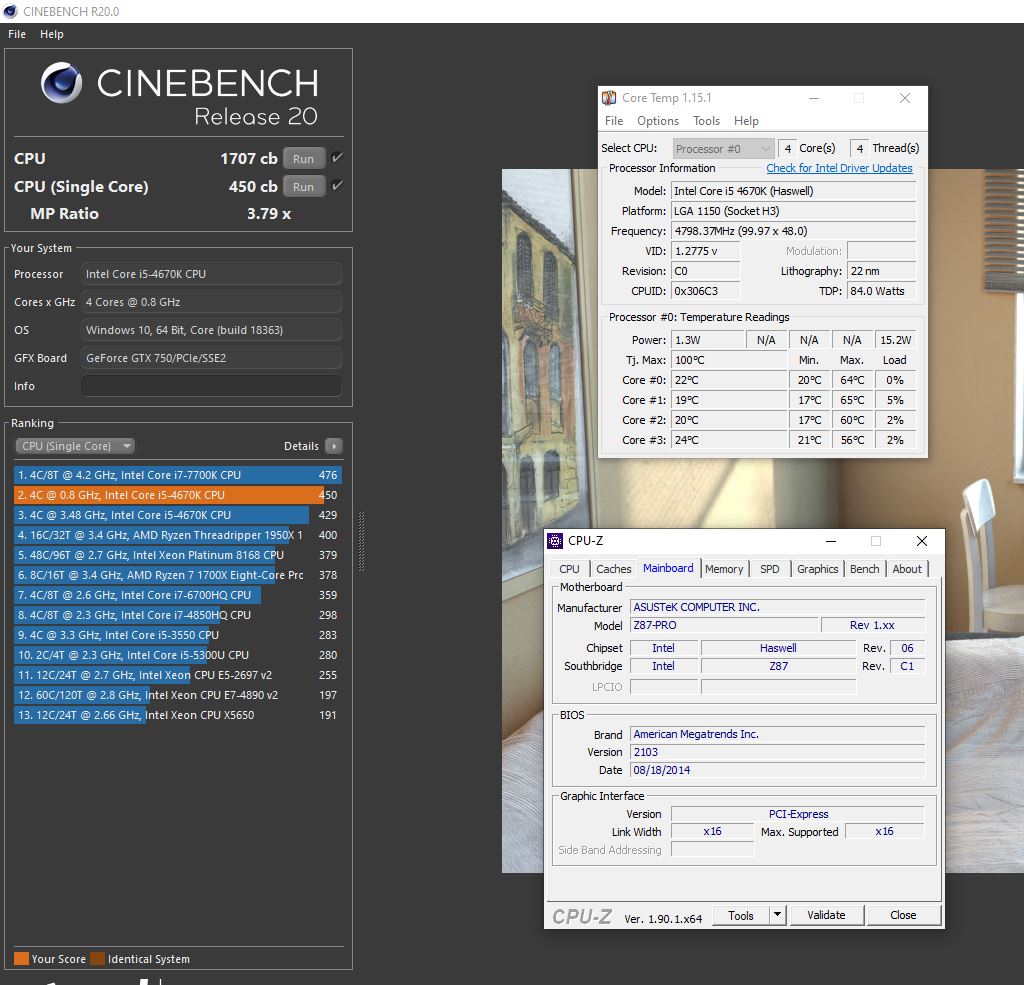The image size is (1024, 985).
Task: Switch to Bench tab in CPU-Z
Action: click(864, 569)
